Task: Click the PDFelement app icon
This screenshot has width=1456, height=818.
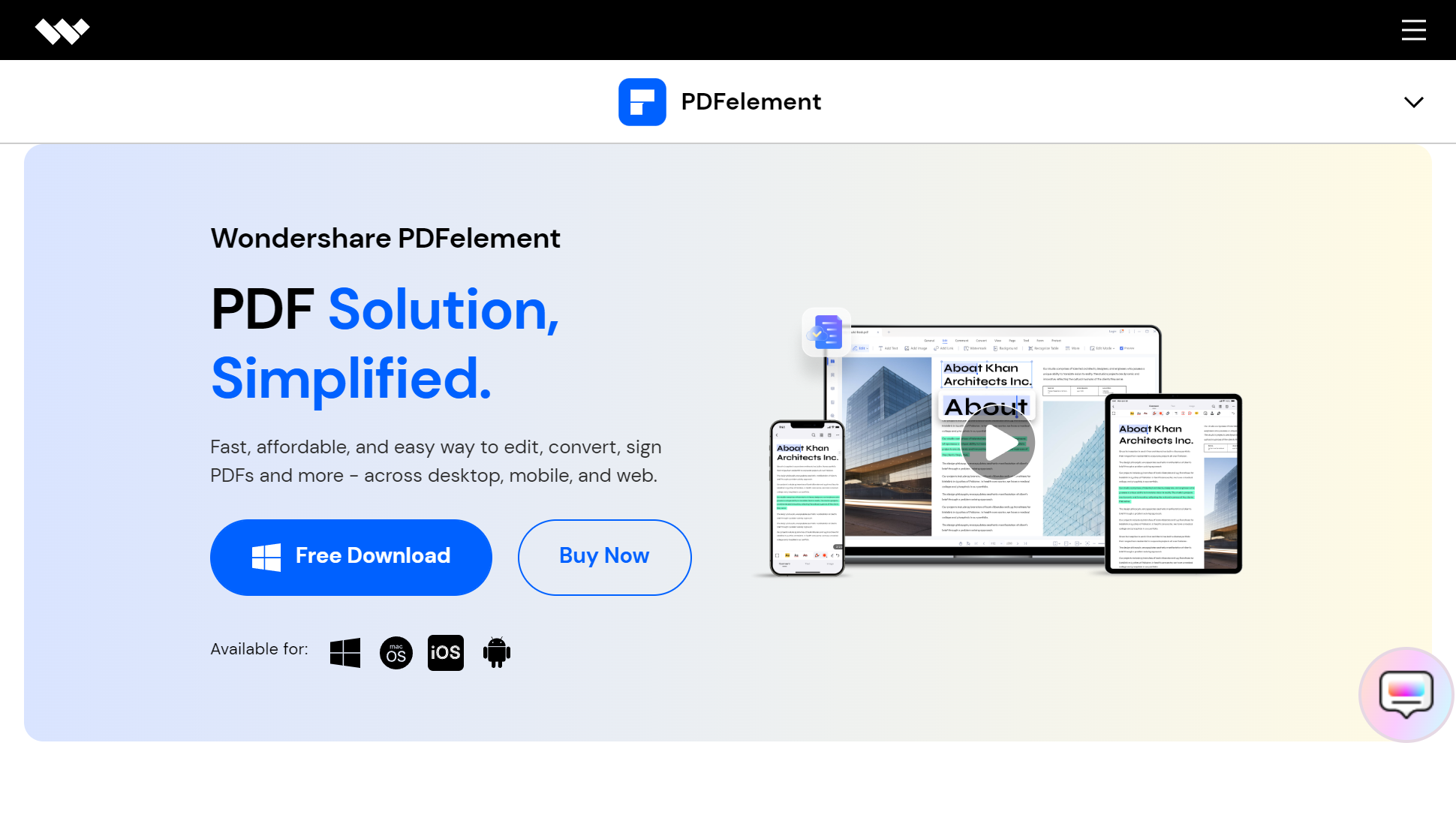Action: pyautogui.click(x=642, y=101)
